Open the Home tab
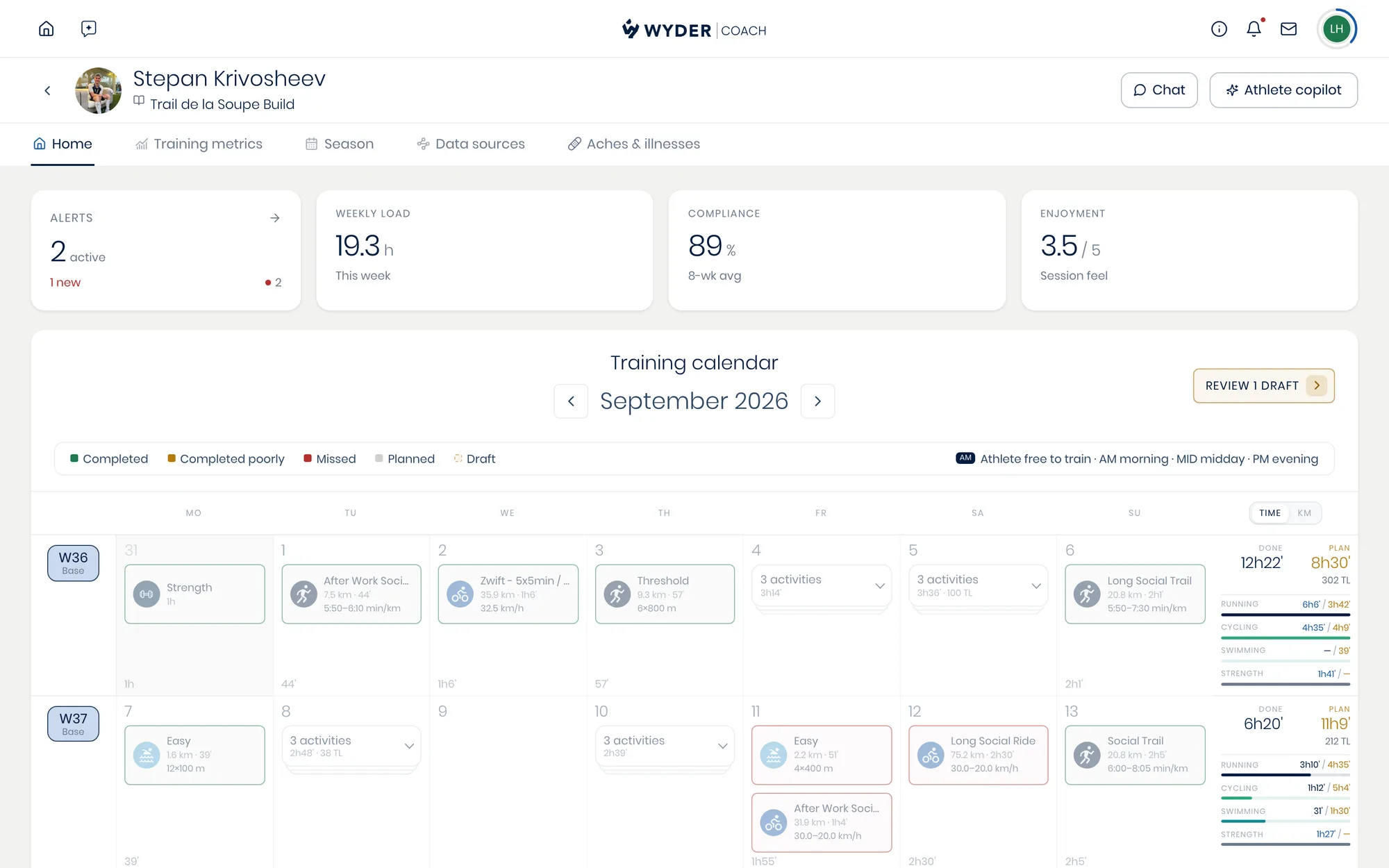Screen dimensions: 1389x868 [63, 144]
